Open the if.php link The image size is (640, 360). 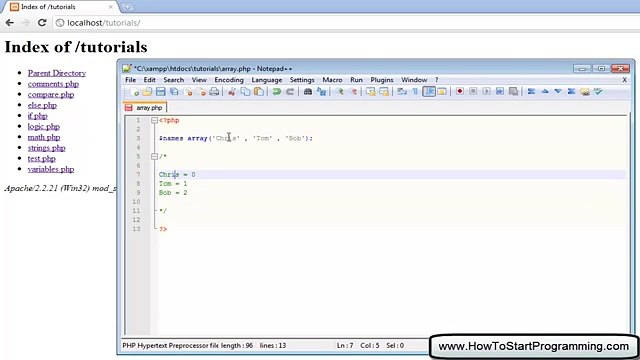pos(38,116)
